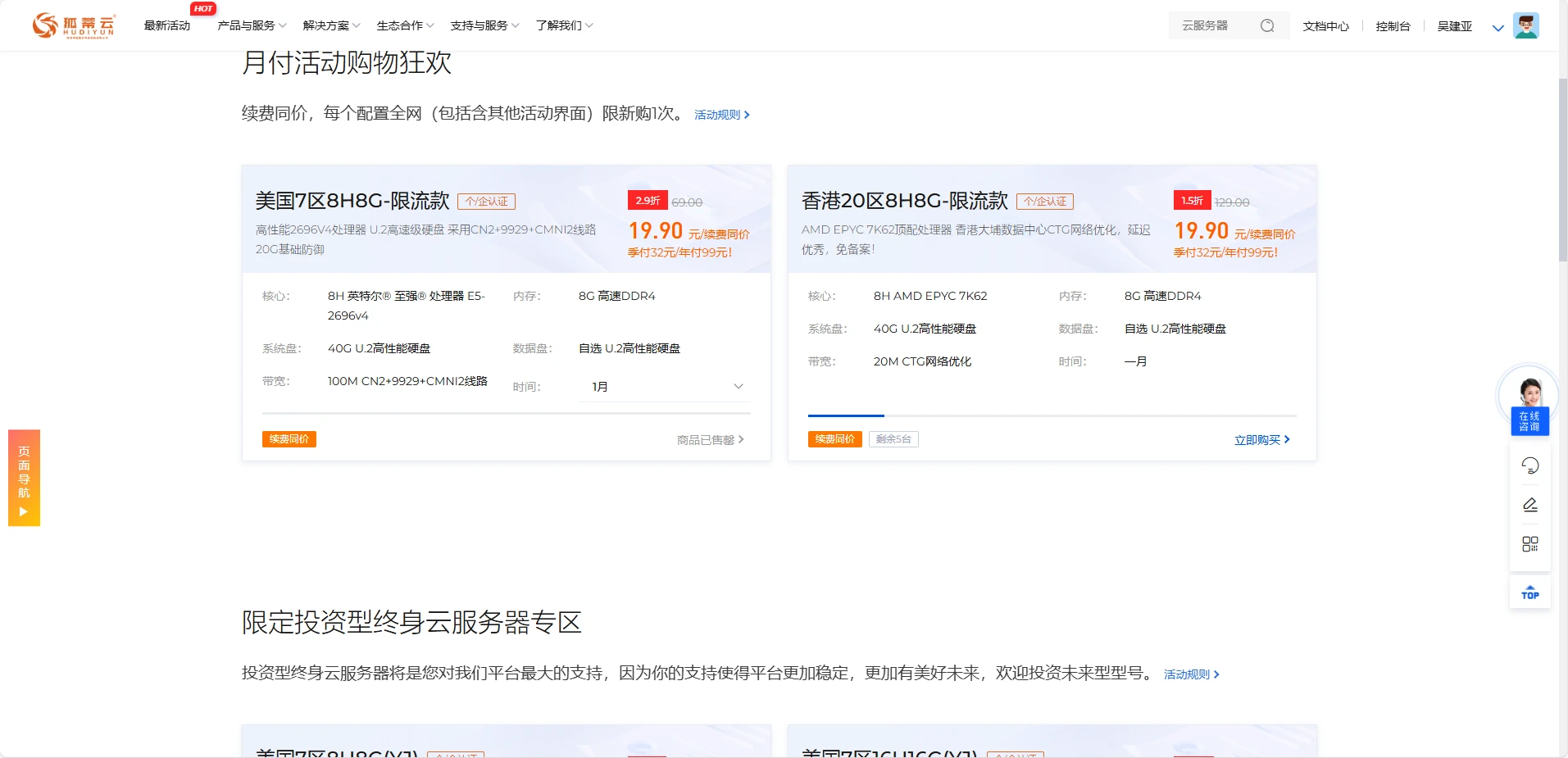1568x758 pixels.
Task: Open the 解决方案 navigation menu
Action: (330, 25)
